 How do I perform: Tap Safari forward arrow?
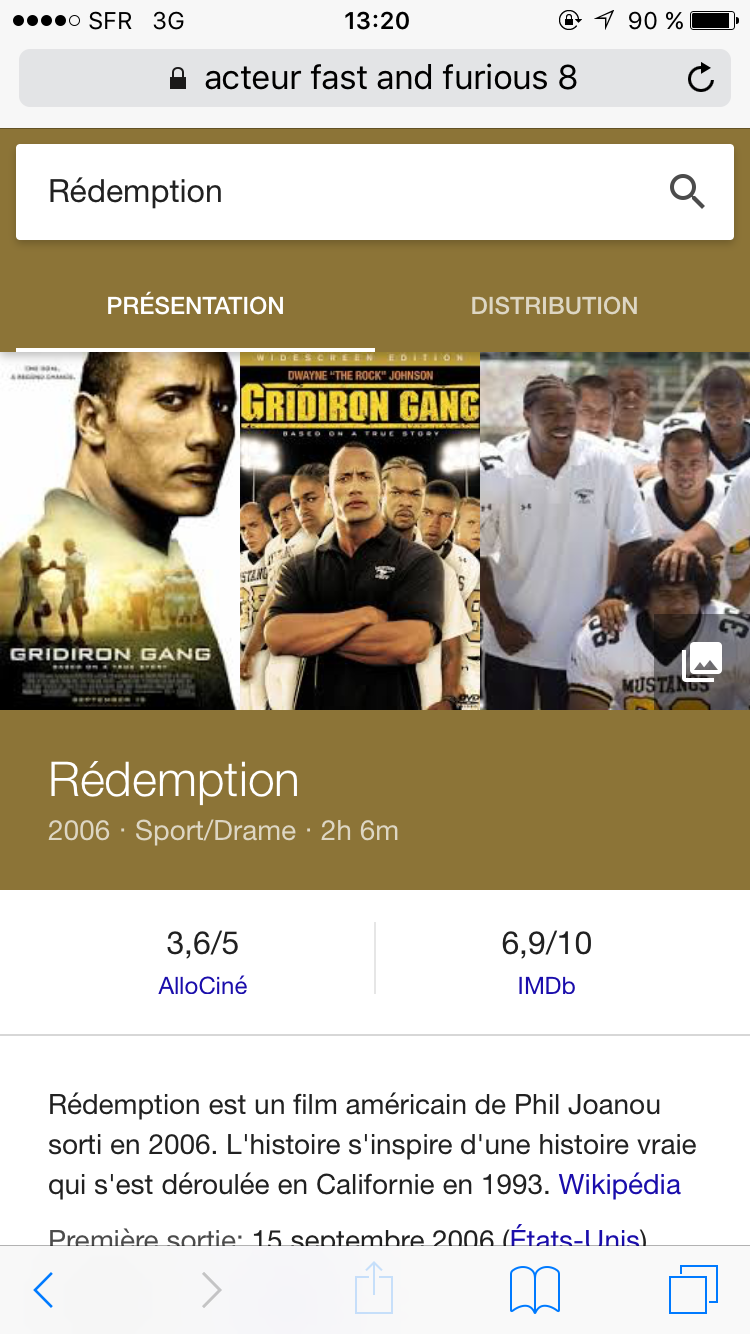211,1290
